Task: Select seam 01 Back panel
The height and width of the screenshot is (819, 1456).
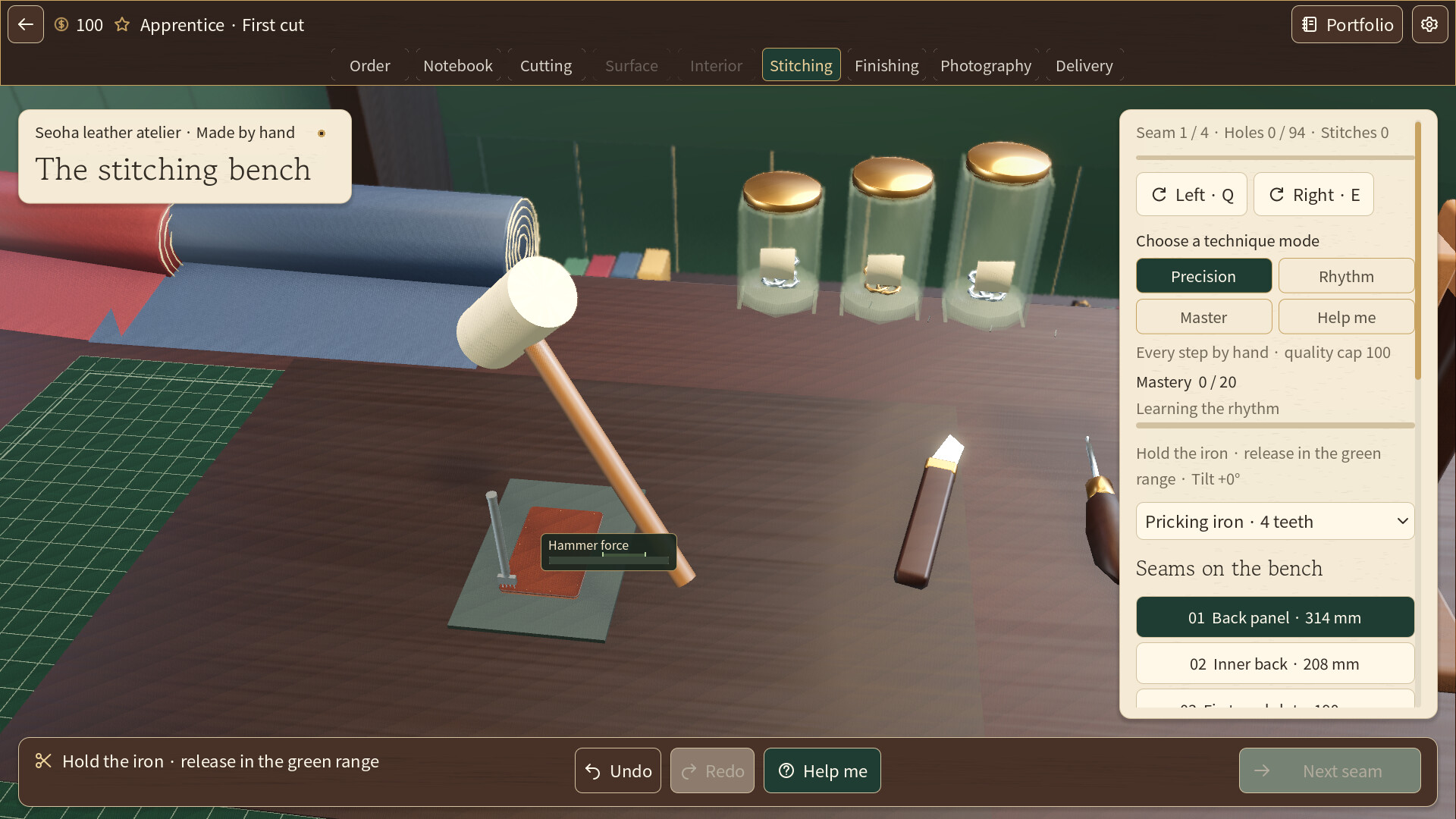Action: pos(1275,617)
